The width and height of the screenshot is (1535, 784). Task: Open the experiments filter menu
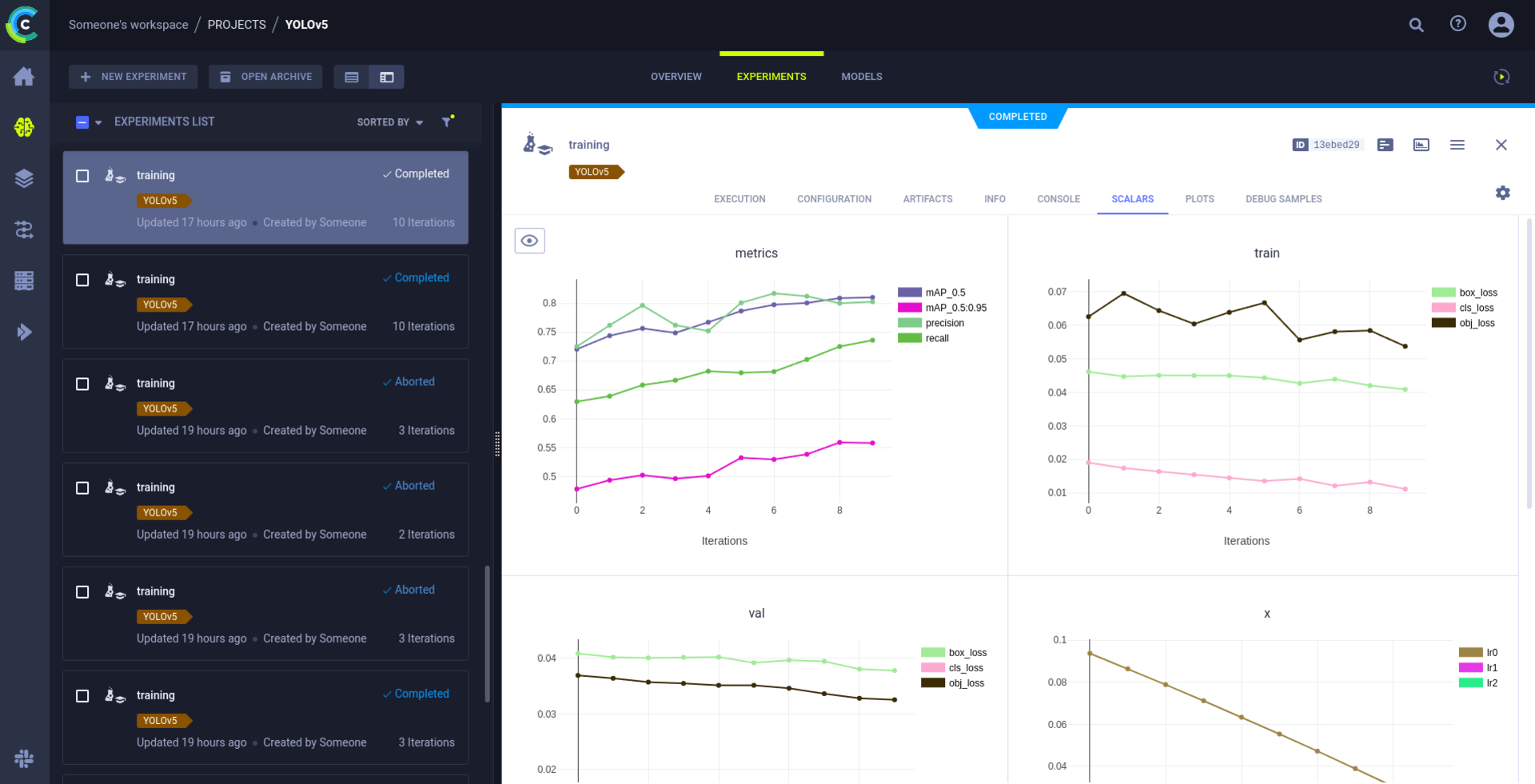[x=447, y=121]
